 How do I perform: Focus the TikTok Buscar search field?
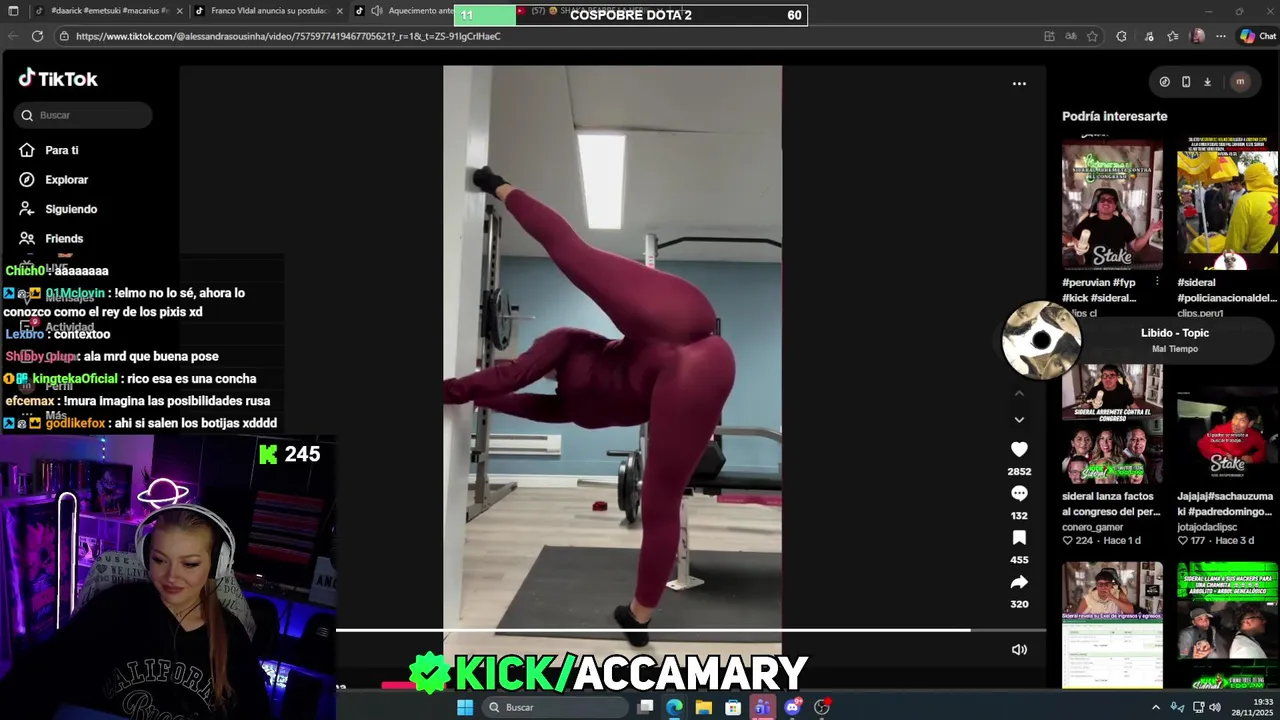[x=84, y=115]
